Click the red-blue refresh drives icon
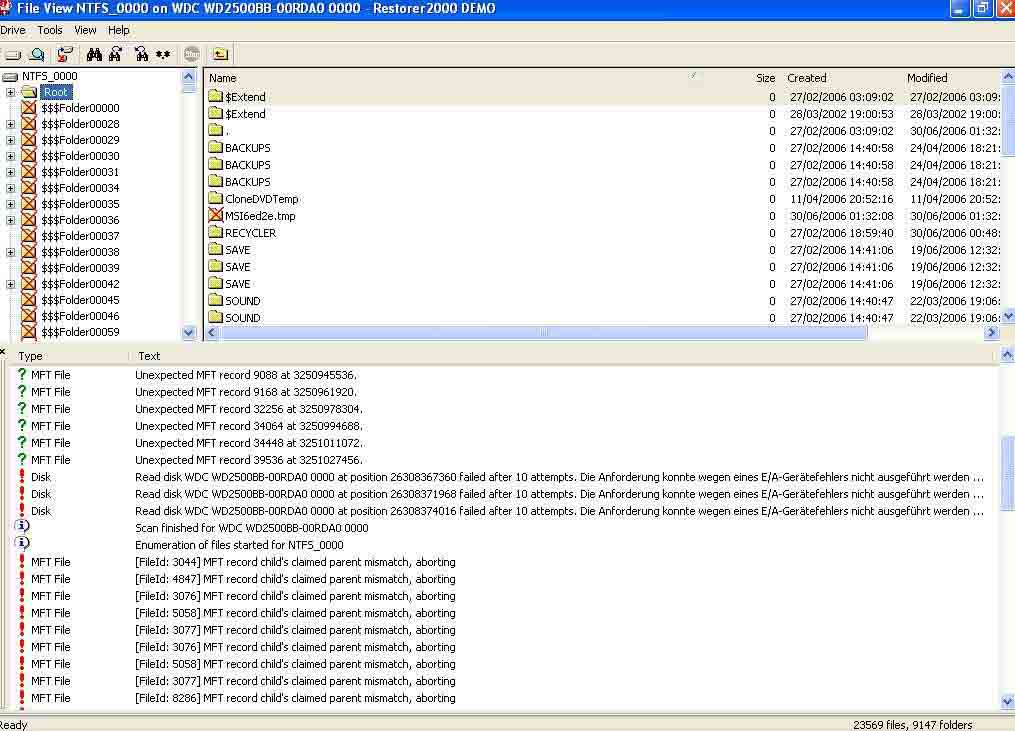Viewport: 1015px width, 731px height. click(65, 55)
